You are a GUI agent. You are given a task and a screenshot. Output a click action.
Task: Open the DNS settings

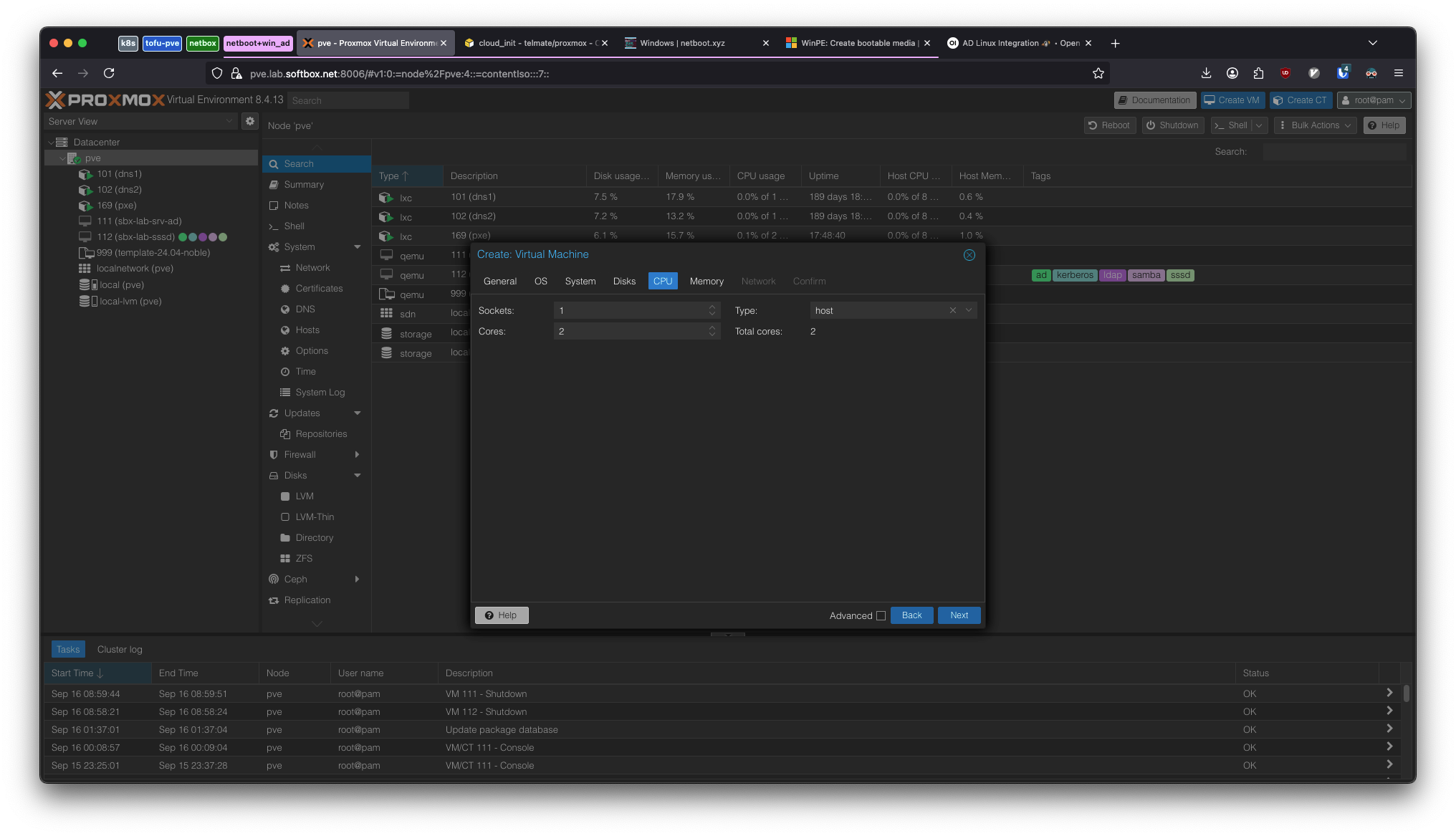pos(305,309)
